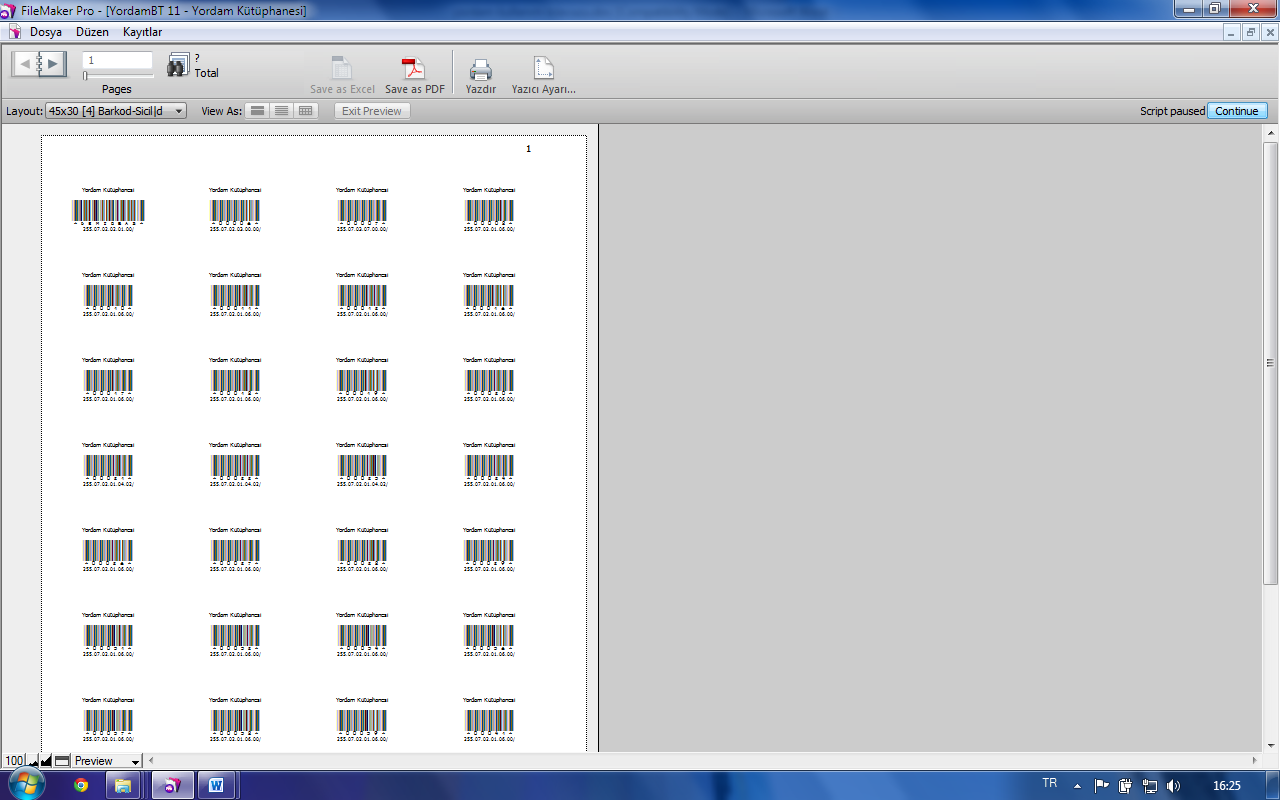Open the Windows Start button
This screenshot has height=800, width=1280.
point(26,785)
